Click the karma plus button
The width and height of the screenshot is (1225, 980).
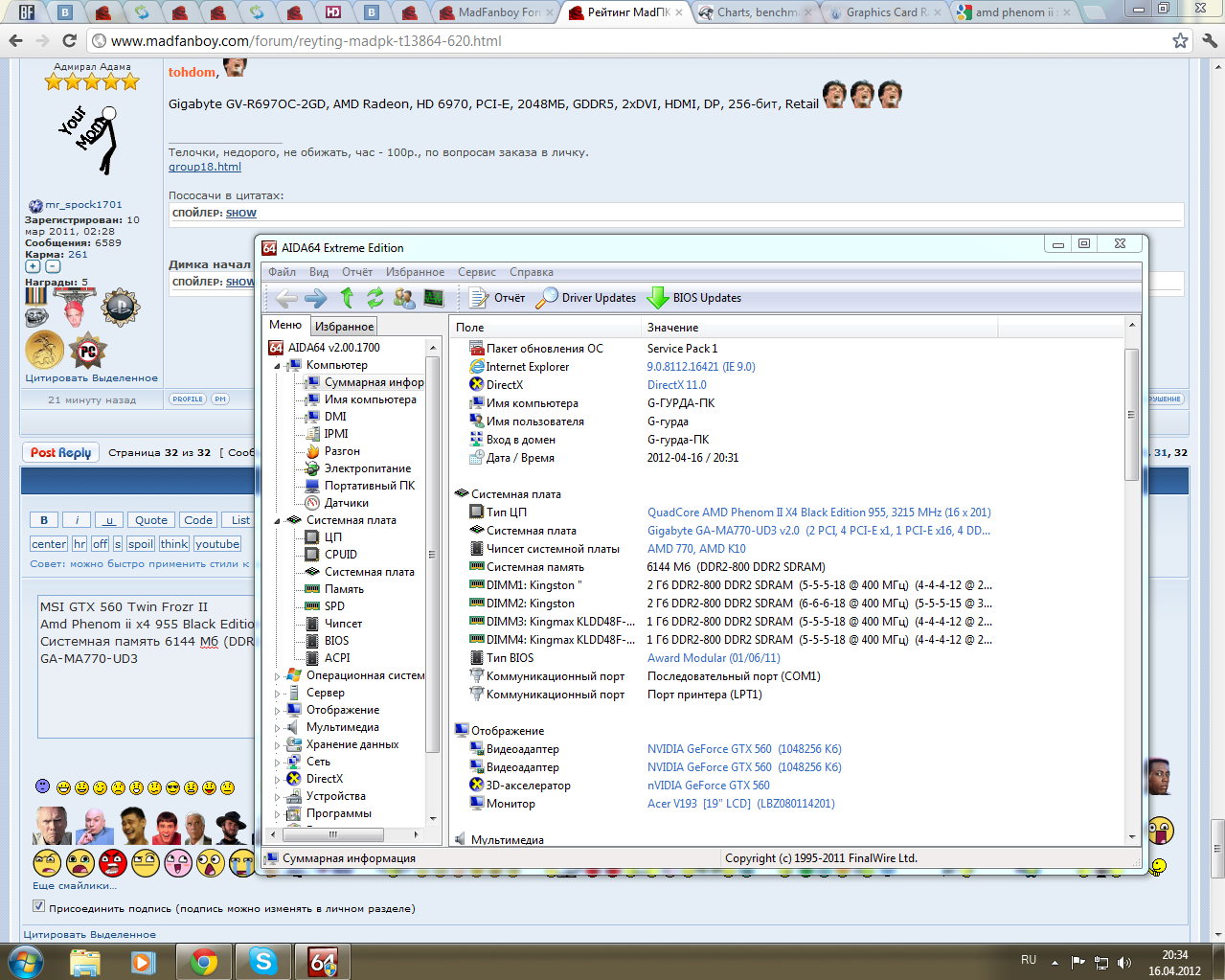coord(33,267)
